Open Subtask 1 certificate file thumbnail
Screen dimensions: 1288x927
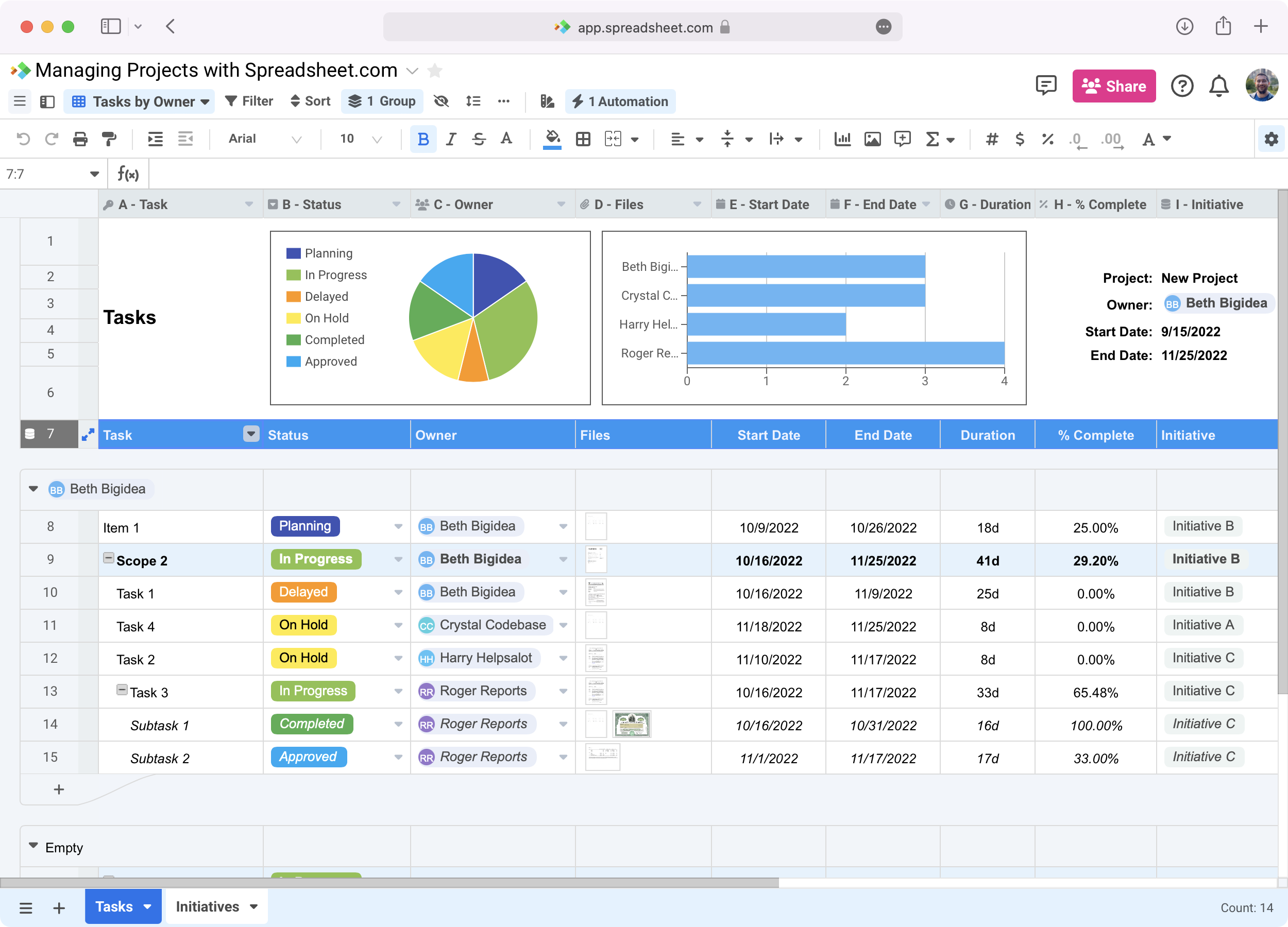coord(632,724)
